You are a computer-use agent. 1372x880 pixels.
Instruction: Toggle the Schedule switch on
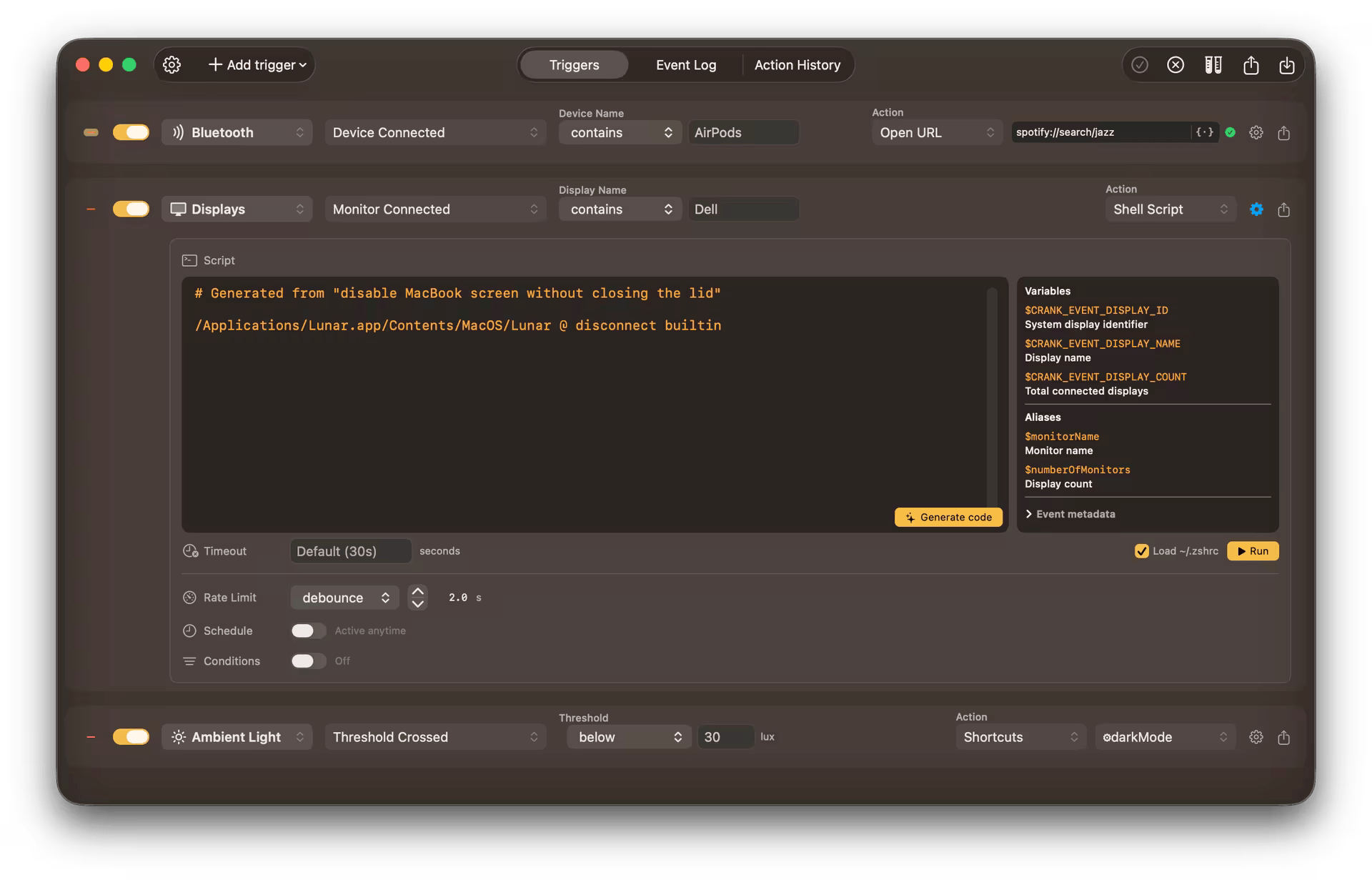(308, 631)
